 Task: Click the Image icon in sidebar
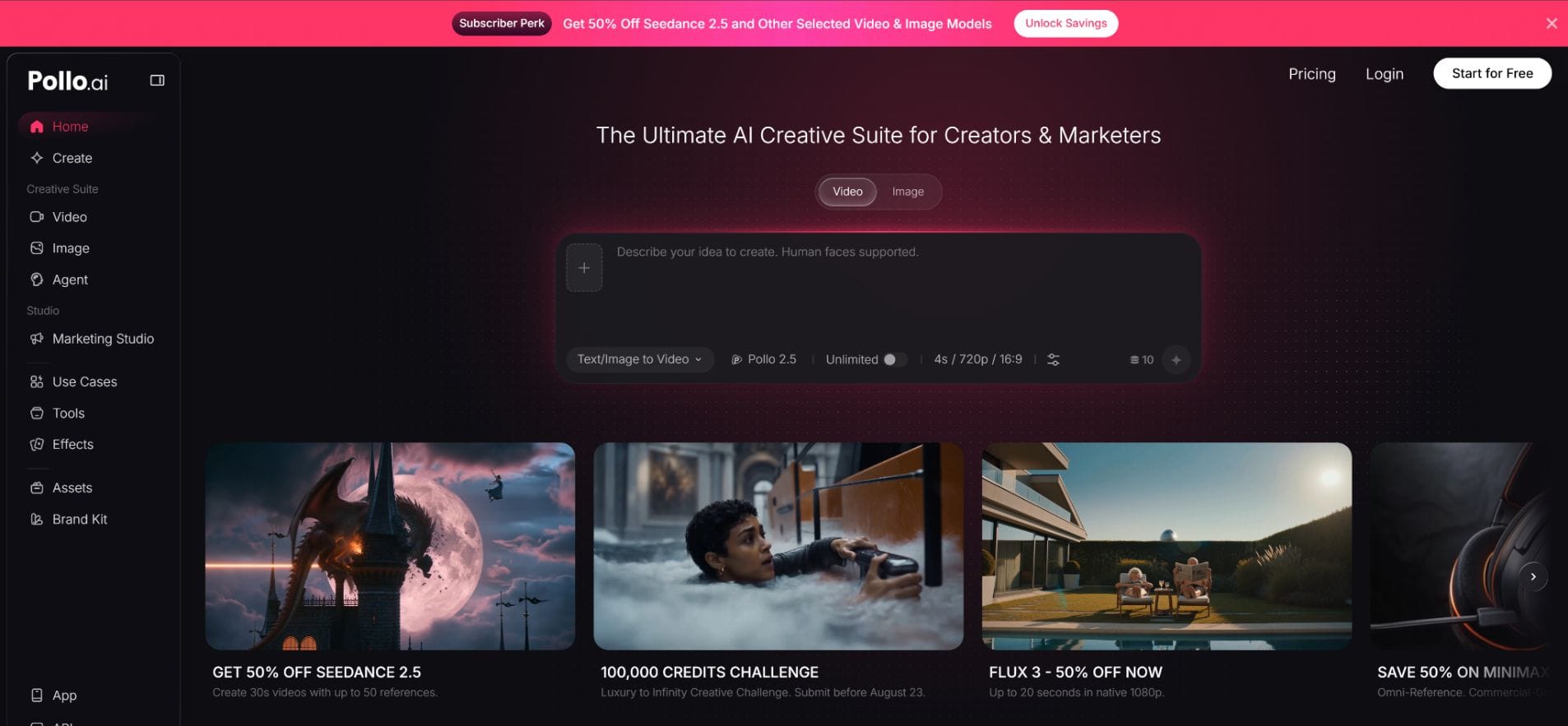coord(36,248)
